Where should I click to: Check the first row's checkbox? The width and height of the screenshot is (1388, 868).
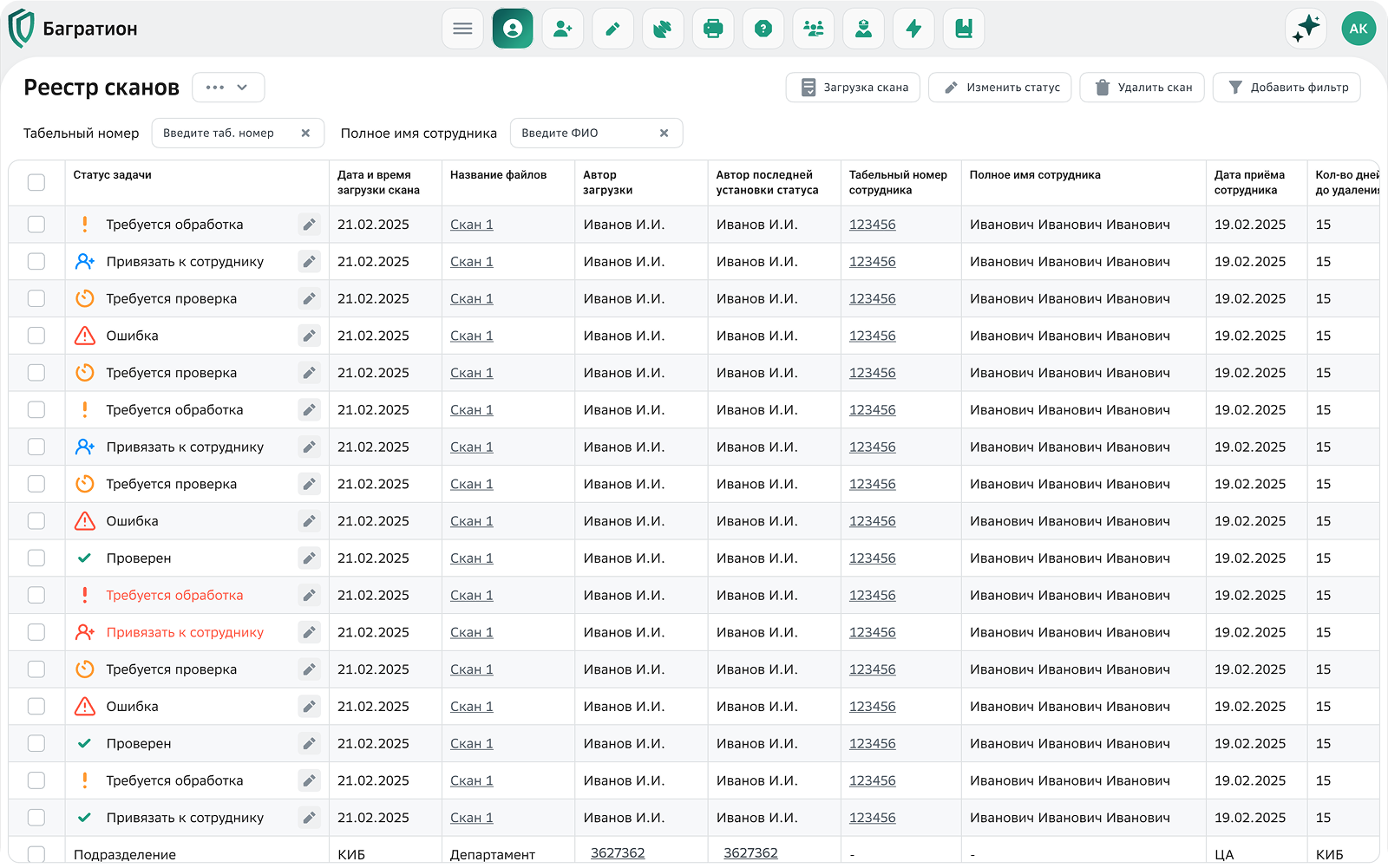click(x=36, y=225)
